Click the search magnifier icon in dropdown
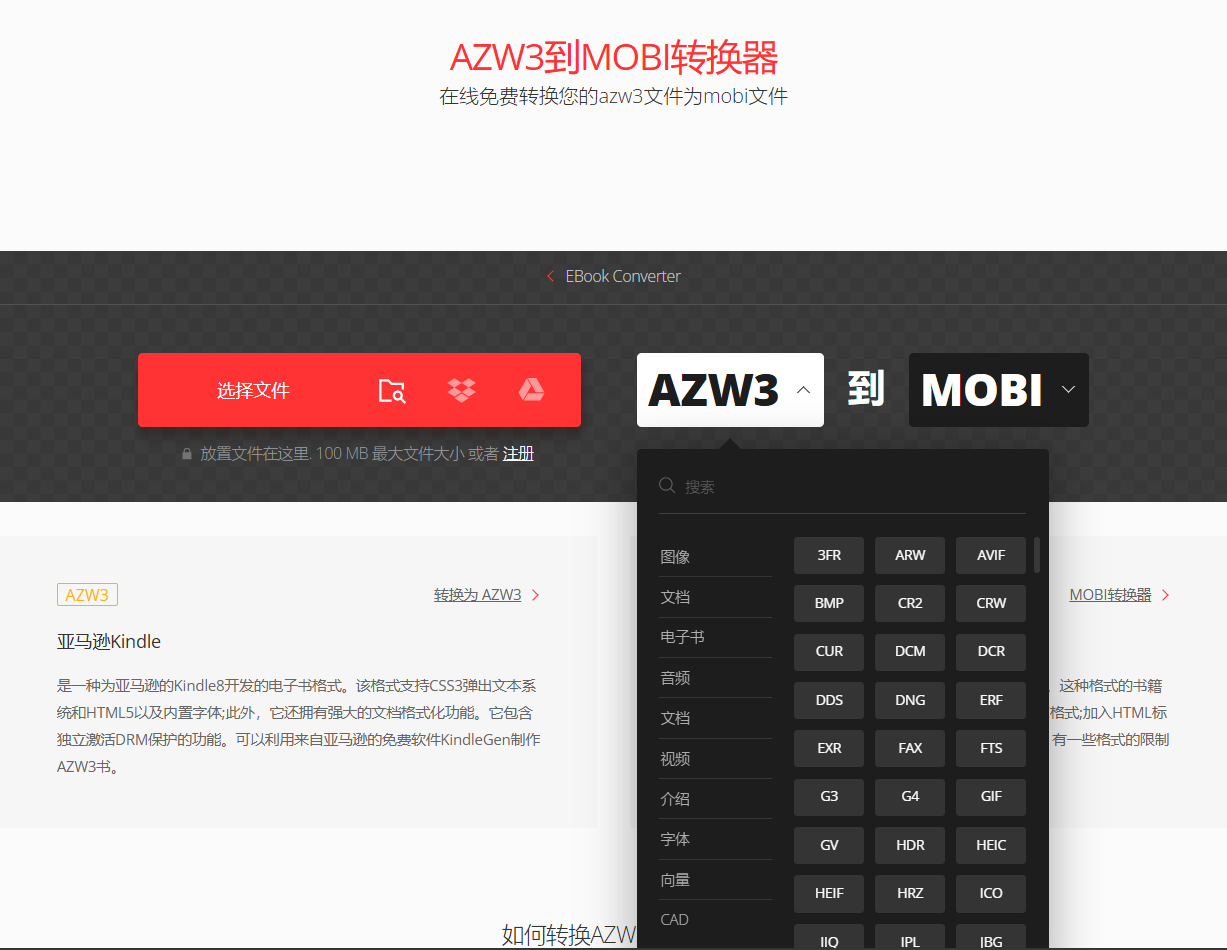 tap(667, 486)
